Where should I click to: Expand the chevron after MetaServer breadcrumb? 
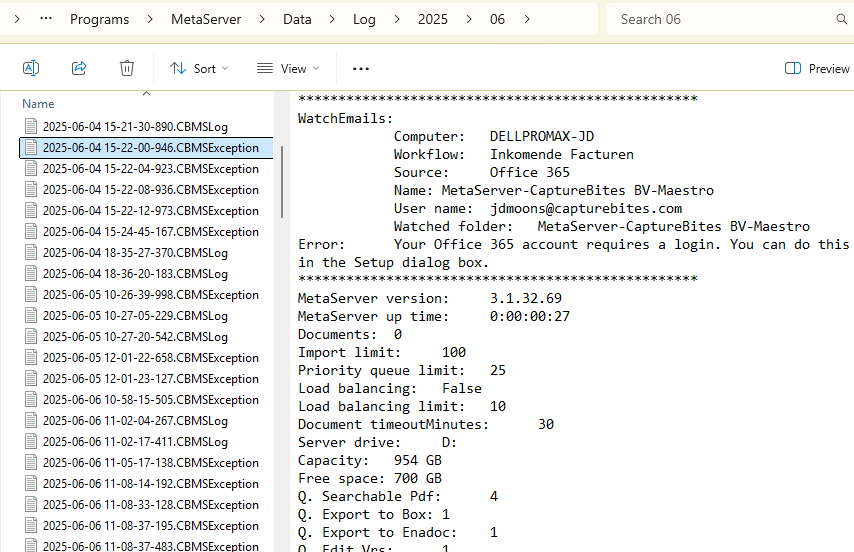(262, 19)
